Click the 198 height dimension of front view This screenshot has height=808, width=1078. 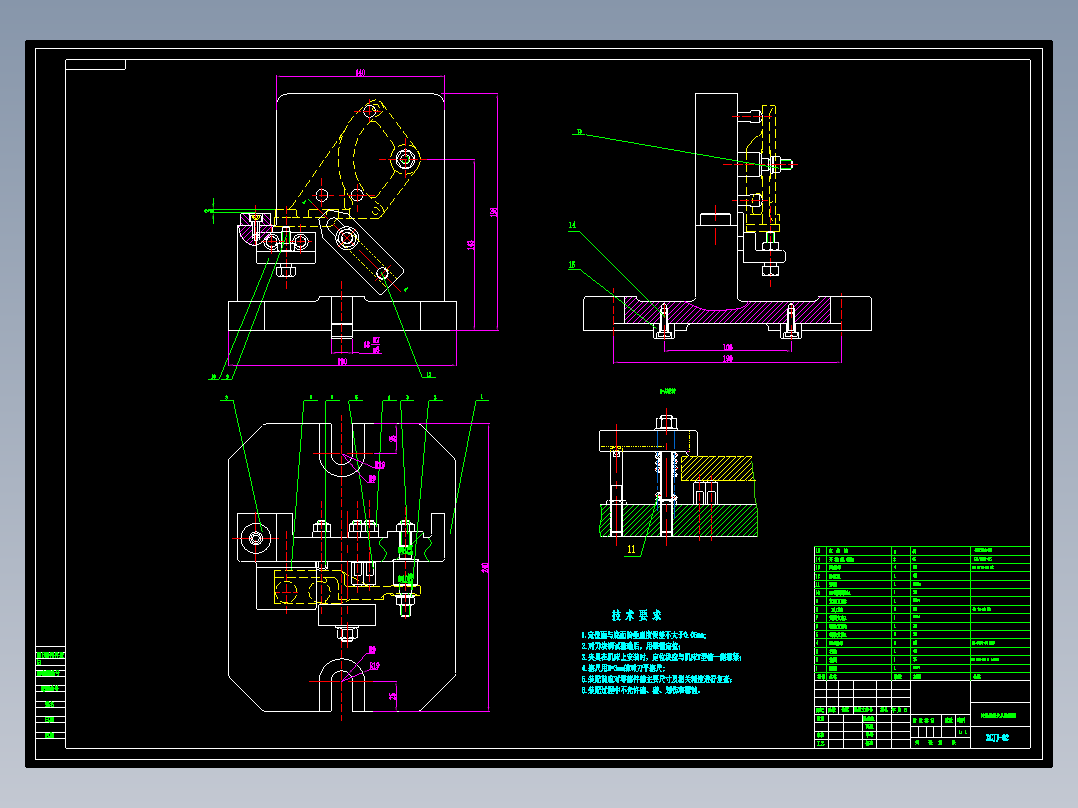(x=493, y=212)
